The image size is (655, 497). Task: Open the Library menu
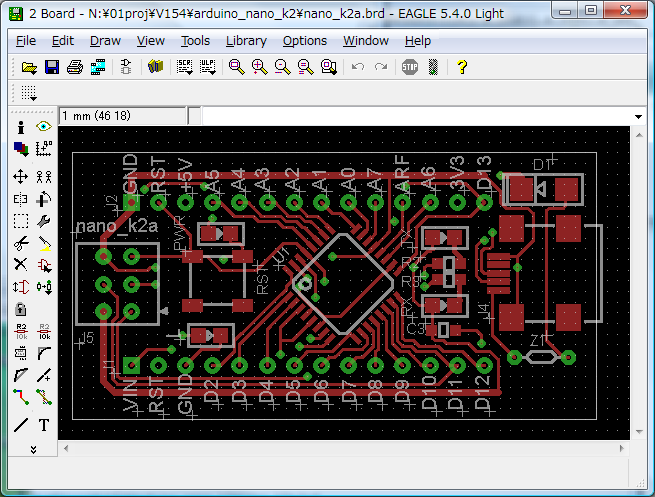(246, 41)
